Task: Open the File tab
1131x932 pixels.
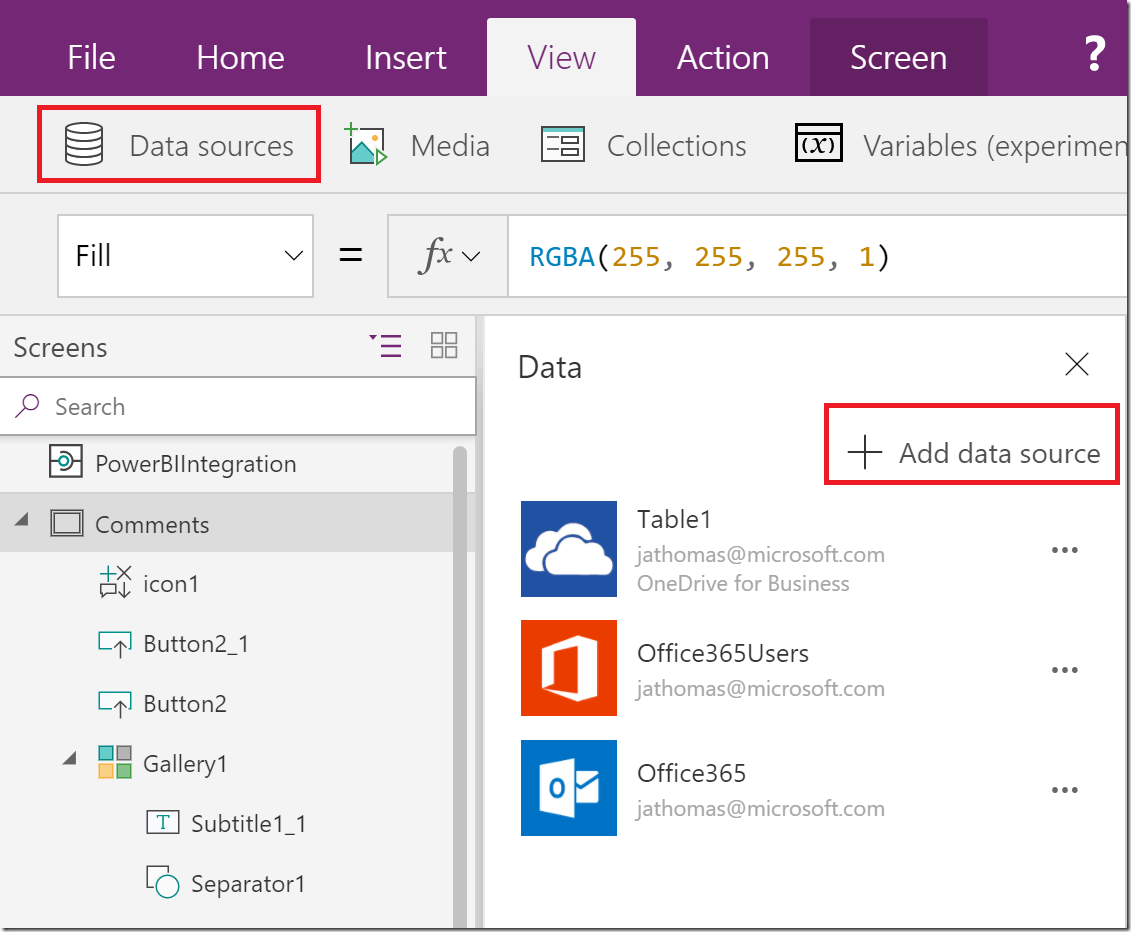Action: tap(91, 58)
